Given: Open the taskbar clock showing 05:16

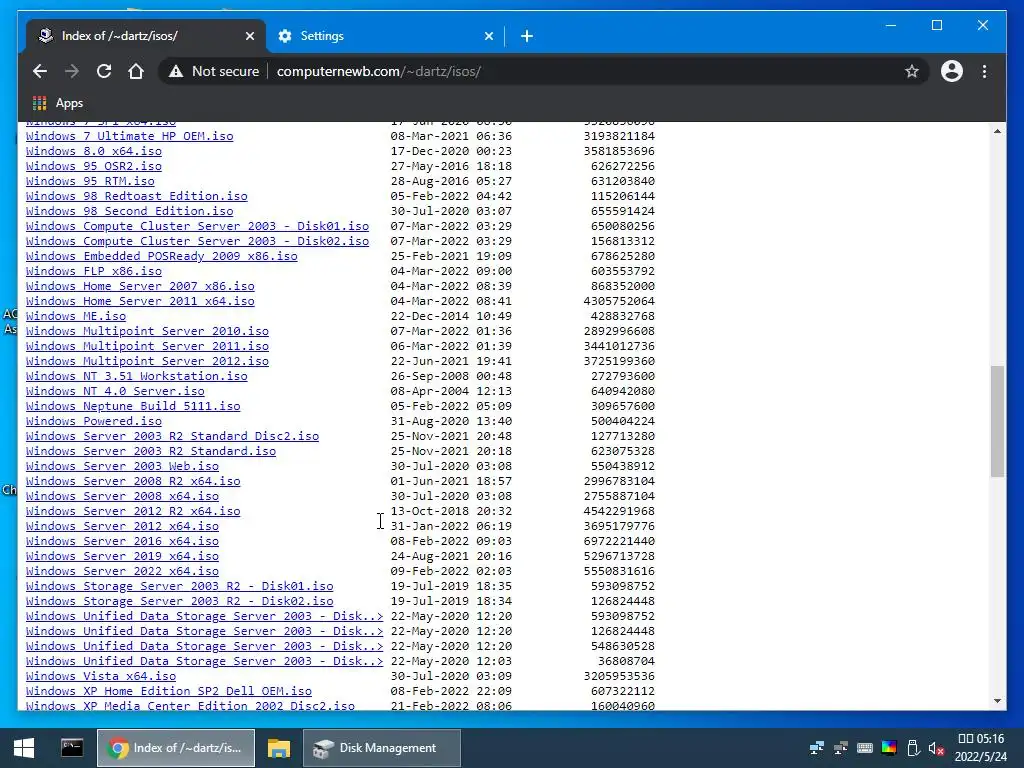Looking at the screenshot, I should click(981, 748).
